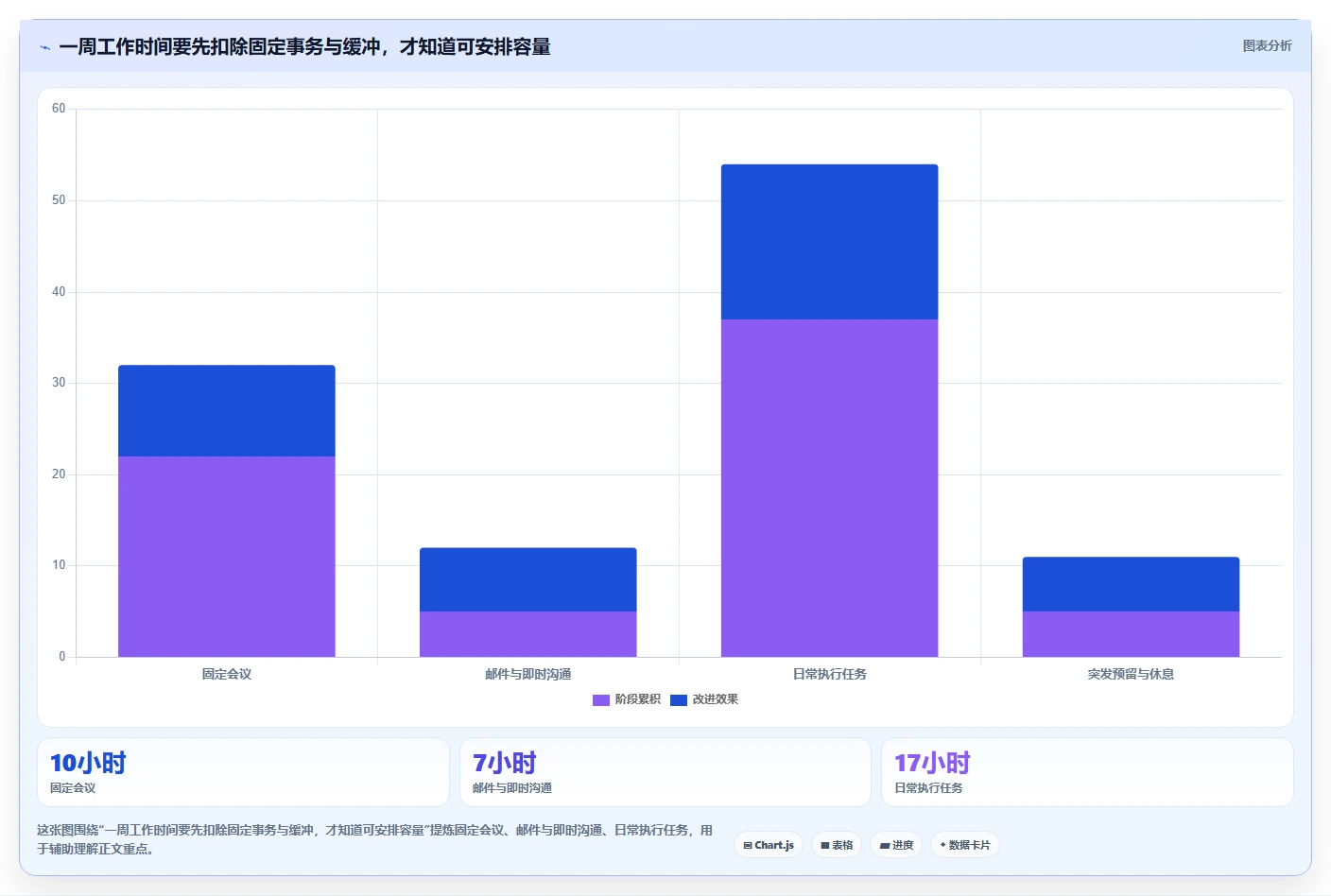Image resolution: width=1331 pixels, height=896 pixels.
Task: Click the 改进效果 legend label text
Action: [x=716, y=699]
